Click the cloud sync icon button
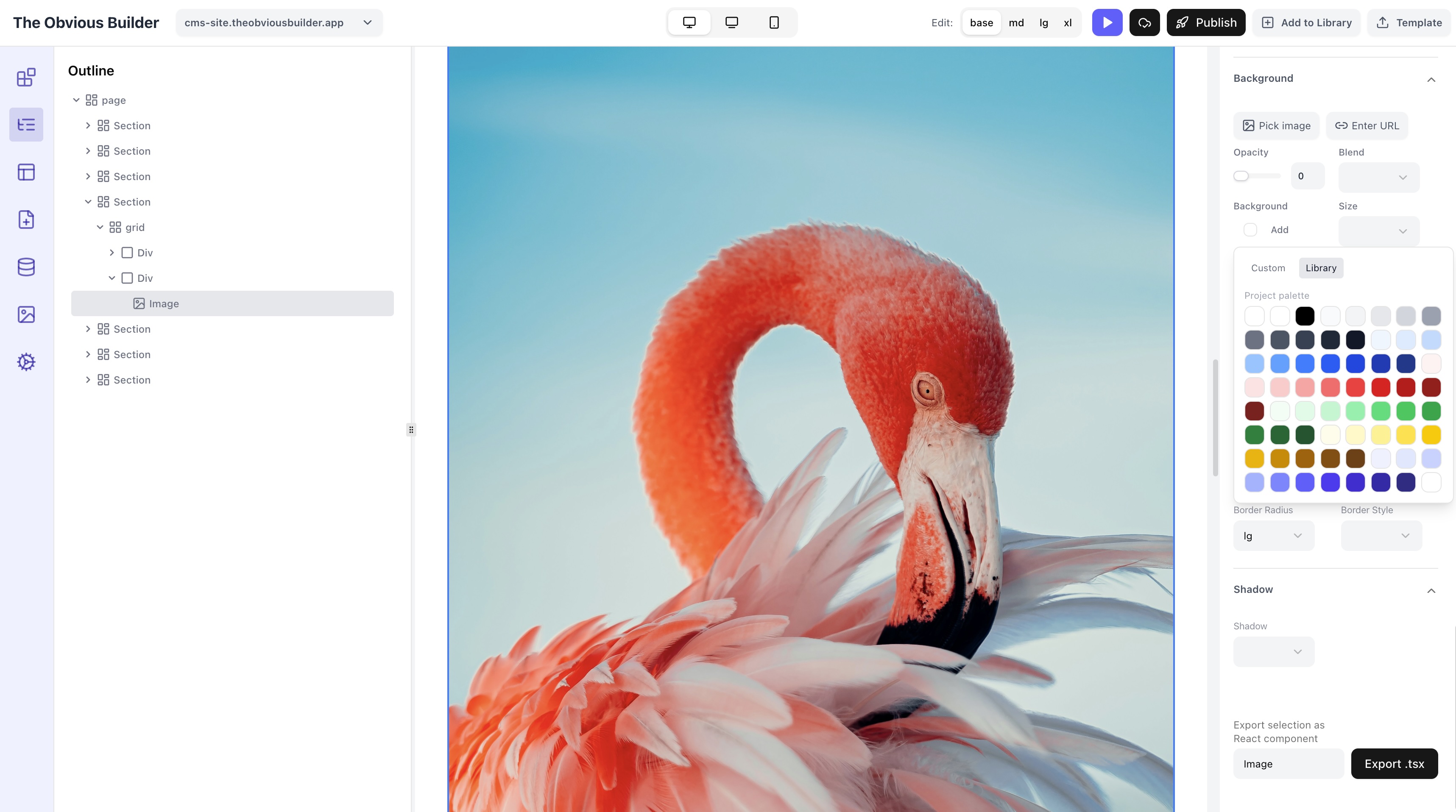The height and width of the screenshot is (812, 1456). click(1144, 22)
